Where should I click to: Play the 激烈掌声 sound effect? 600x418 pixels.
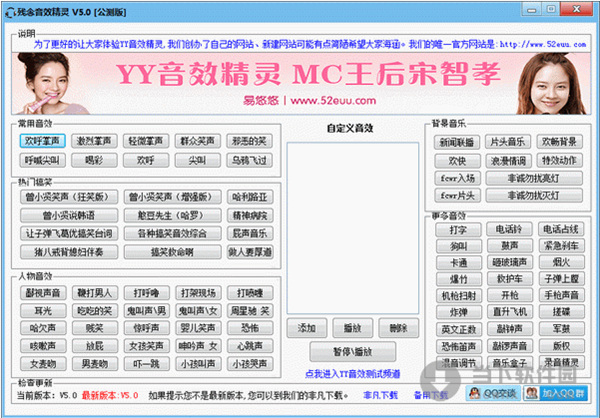click(94, 141)
